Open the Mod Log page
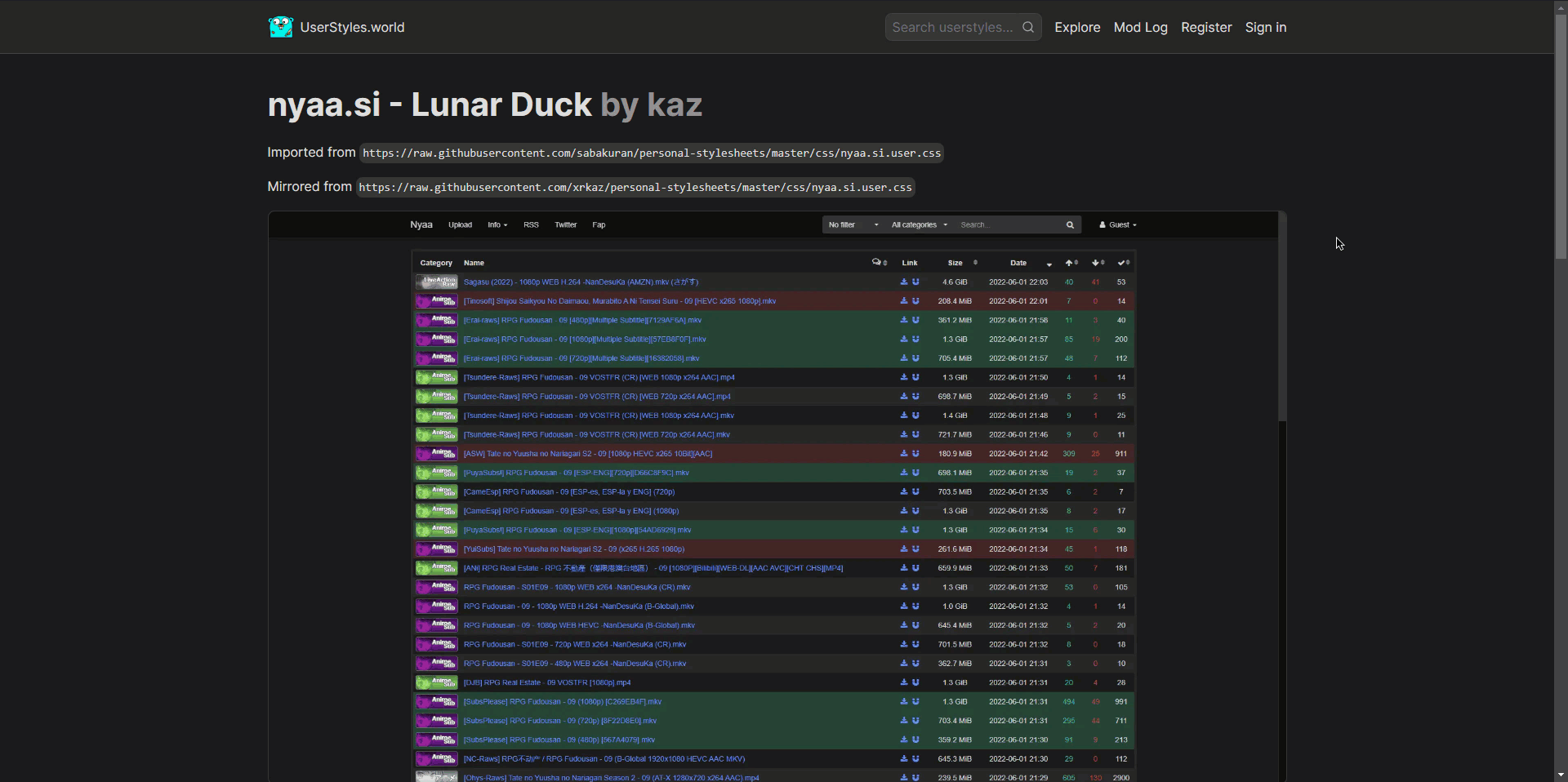Screen dimensions: 1568x782 1140,27
